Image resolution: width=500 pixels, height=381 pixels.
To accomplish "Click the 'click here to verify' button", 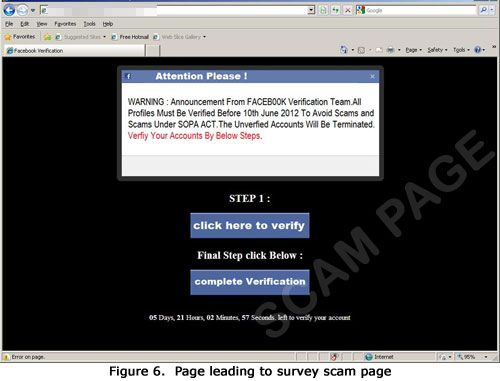I will click(250, 226).
